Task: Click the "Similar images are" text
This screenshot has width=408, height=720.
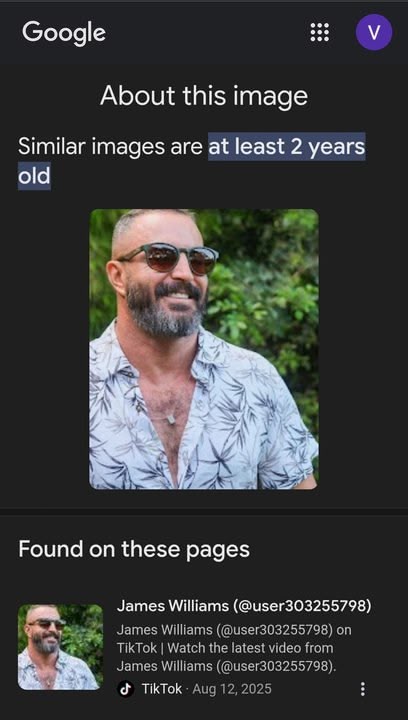Action: coord(110,147)
